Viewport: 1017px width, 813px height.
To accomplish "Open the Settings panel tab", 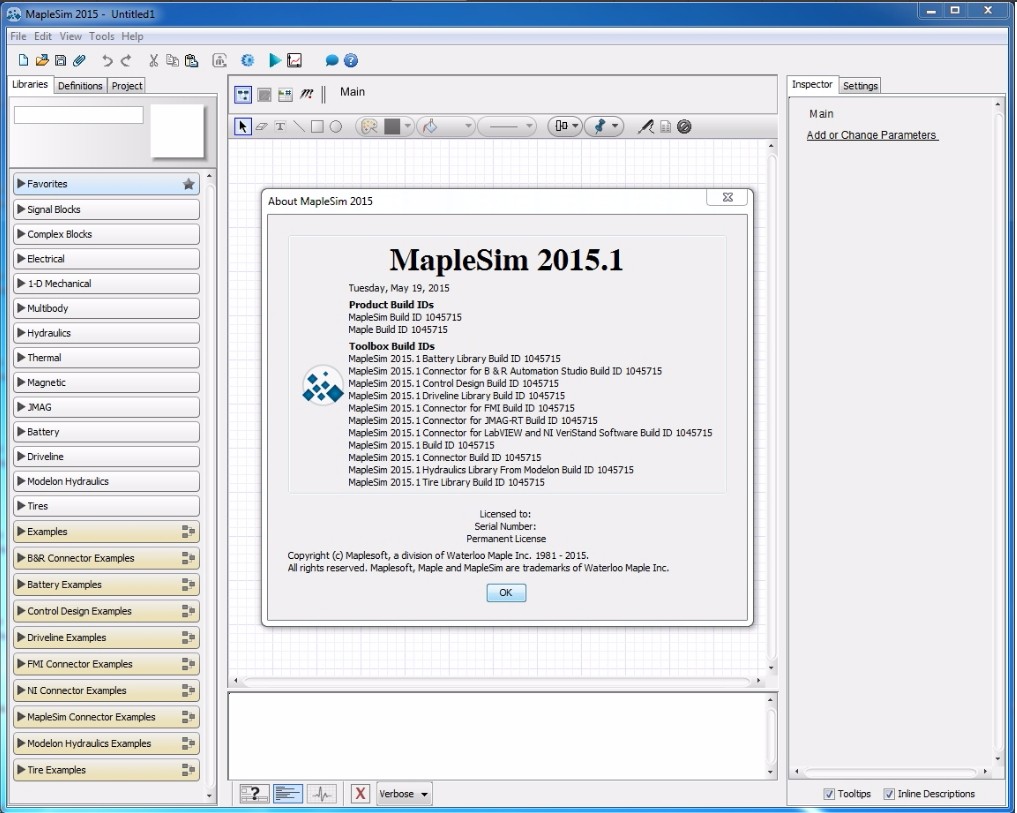I will (859, 85).
